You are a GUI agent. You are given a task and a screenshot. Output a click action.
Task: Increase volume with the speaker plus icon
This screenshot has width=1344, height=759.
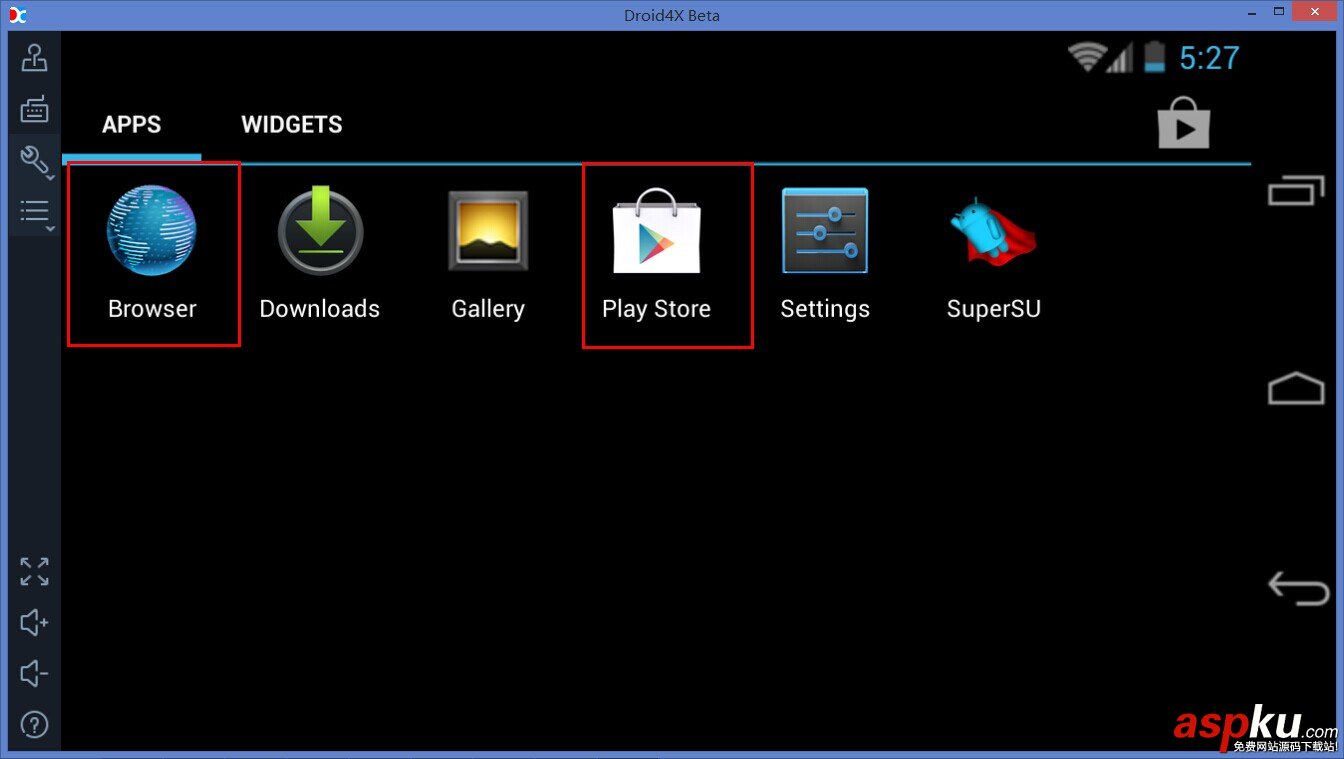pyautogui.click(x=34, y=623)
